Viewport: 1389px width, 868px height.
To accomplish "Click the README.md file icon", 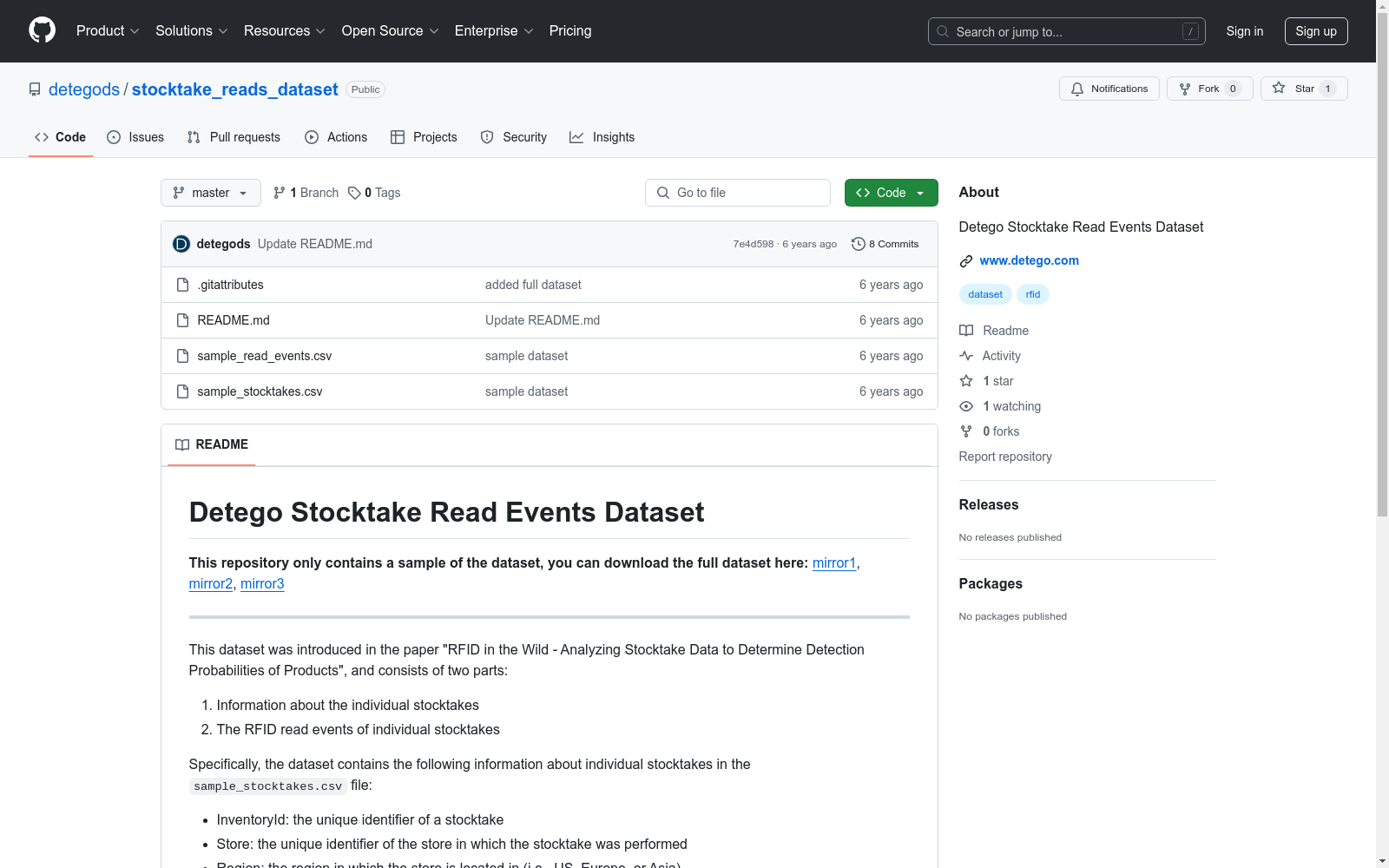I will pos(182,320).
